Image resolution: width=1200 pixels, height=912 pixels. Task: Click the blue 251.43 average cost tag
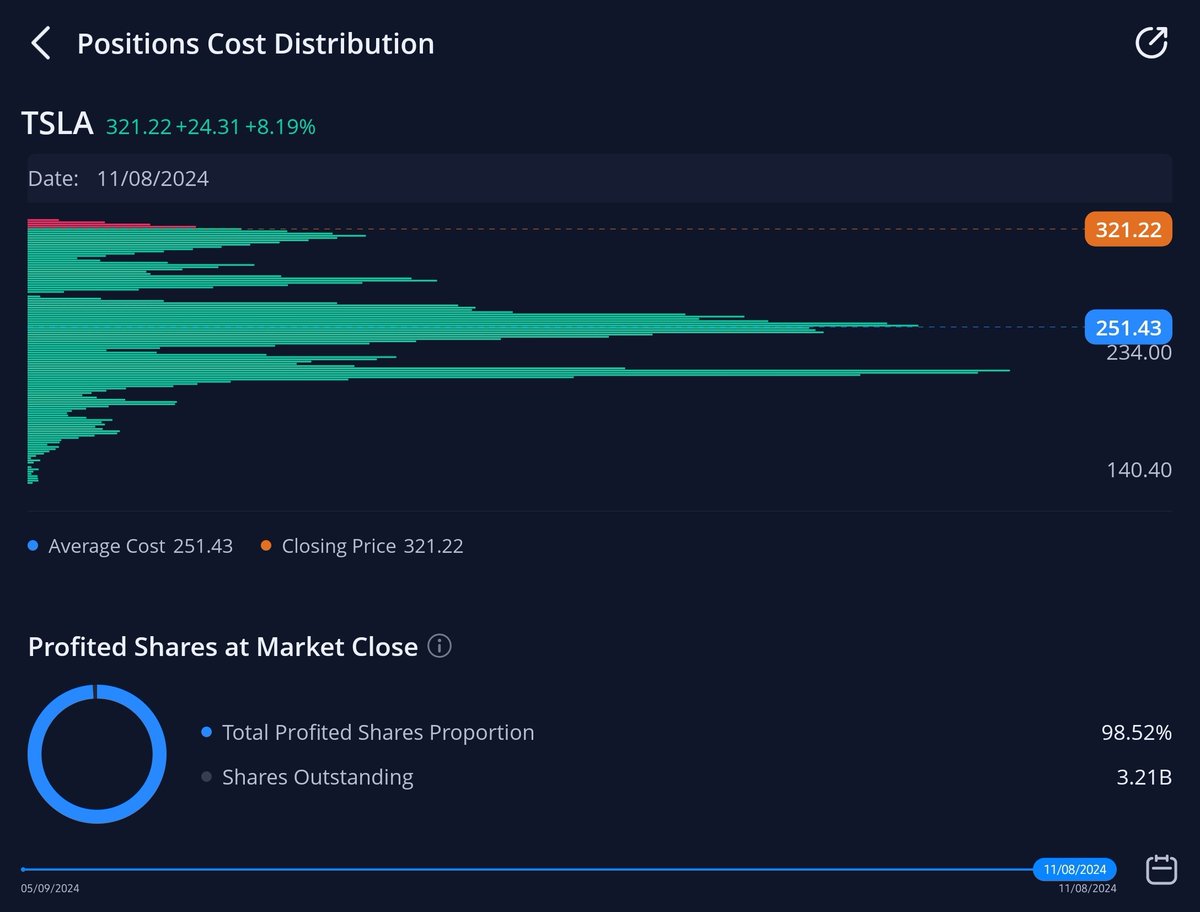(x=1128, y=327)
